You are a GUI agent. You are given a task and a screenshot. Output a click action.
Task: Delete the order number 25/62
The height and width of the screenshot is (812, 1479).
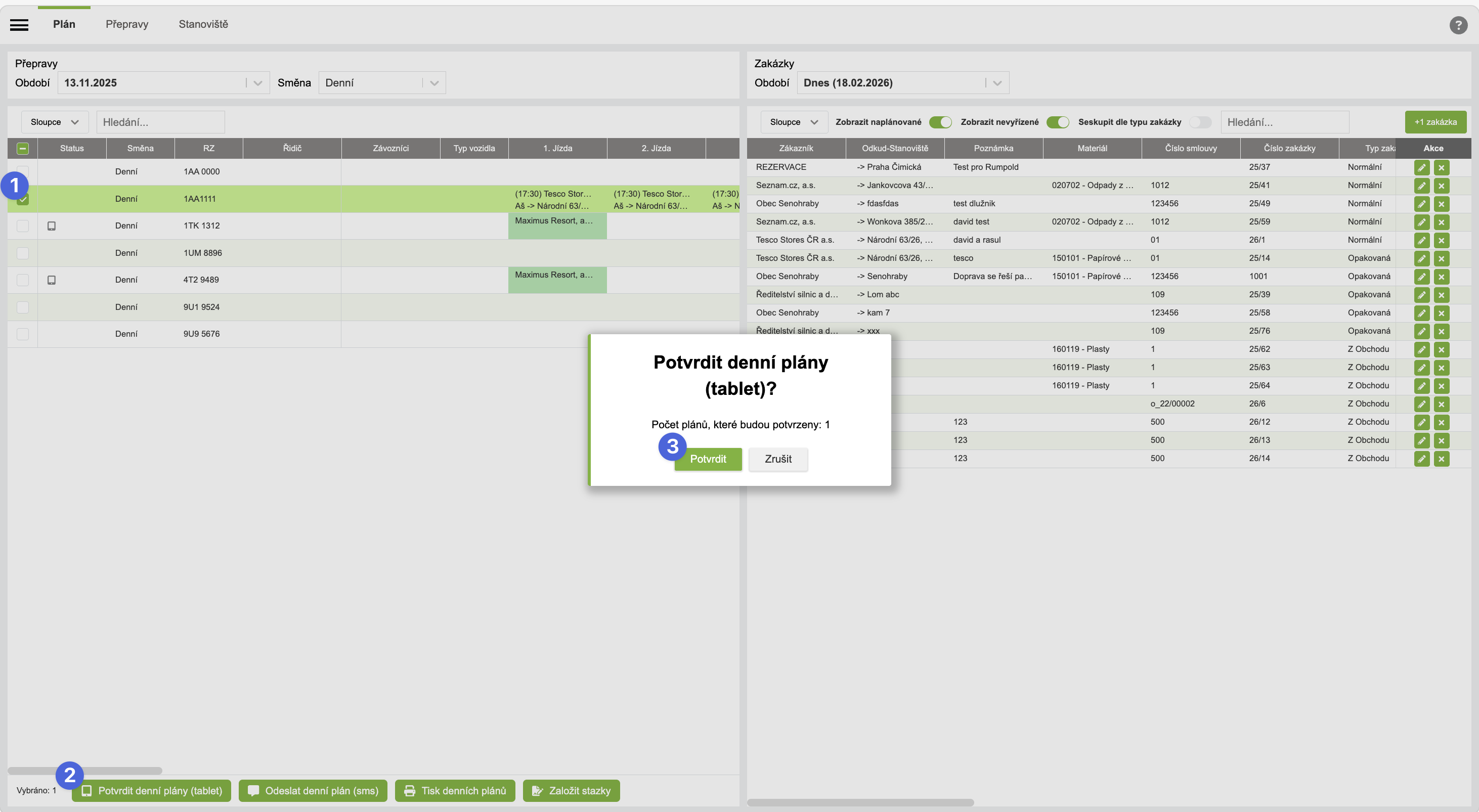tap(1441, 349)
